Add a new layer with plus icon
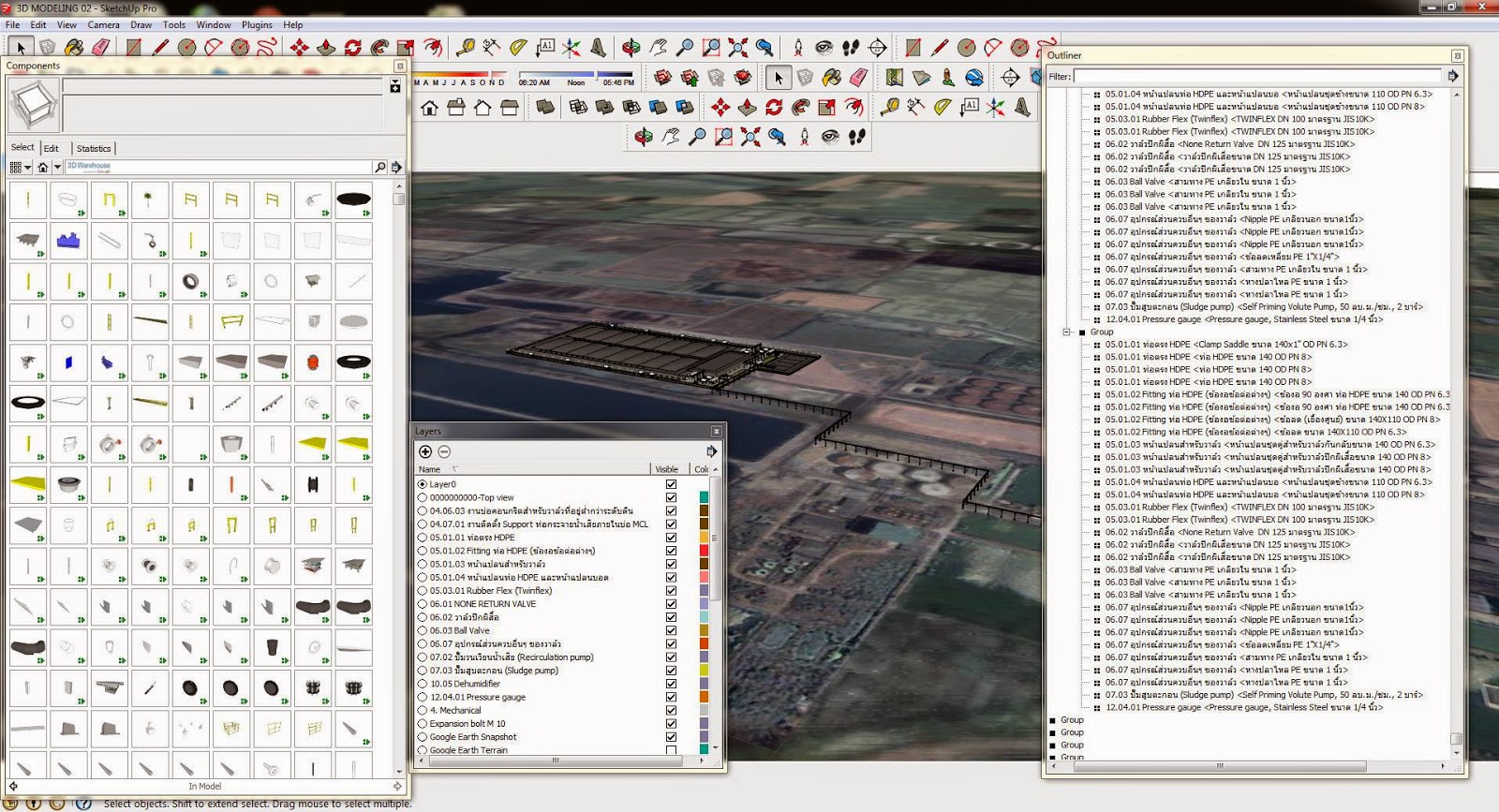Screen dimensions: 1499x812 click(425, 451)
